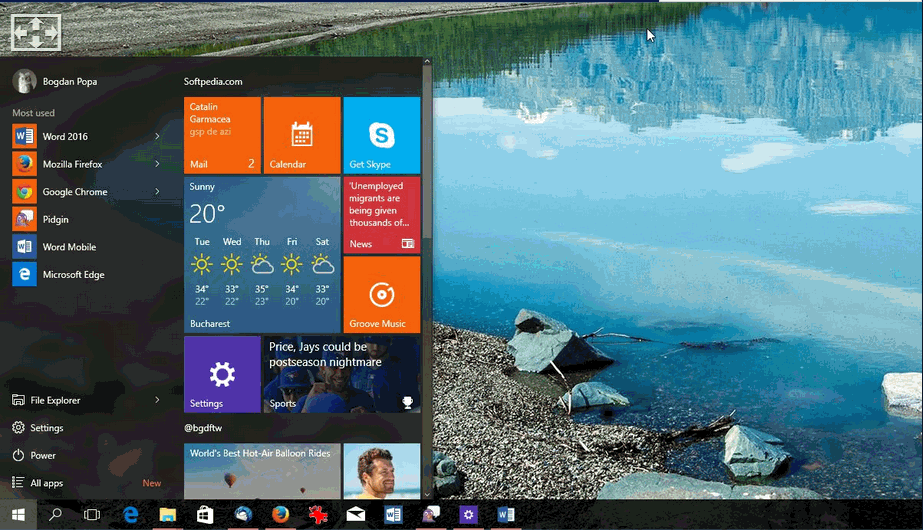Click the Softpedia.com group header
Screen dimensions: 923x530
click(x=213, y=81)
